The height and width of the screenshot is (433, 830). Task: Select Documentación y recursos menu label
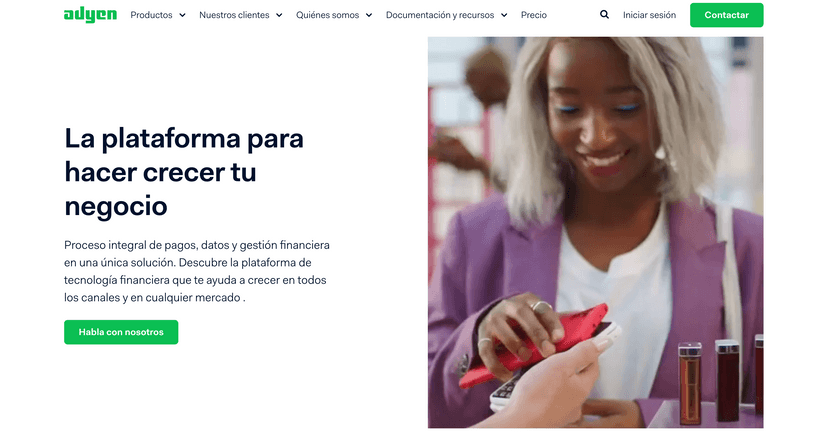[440, 15]
